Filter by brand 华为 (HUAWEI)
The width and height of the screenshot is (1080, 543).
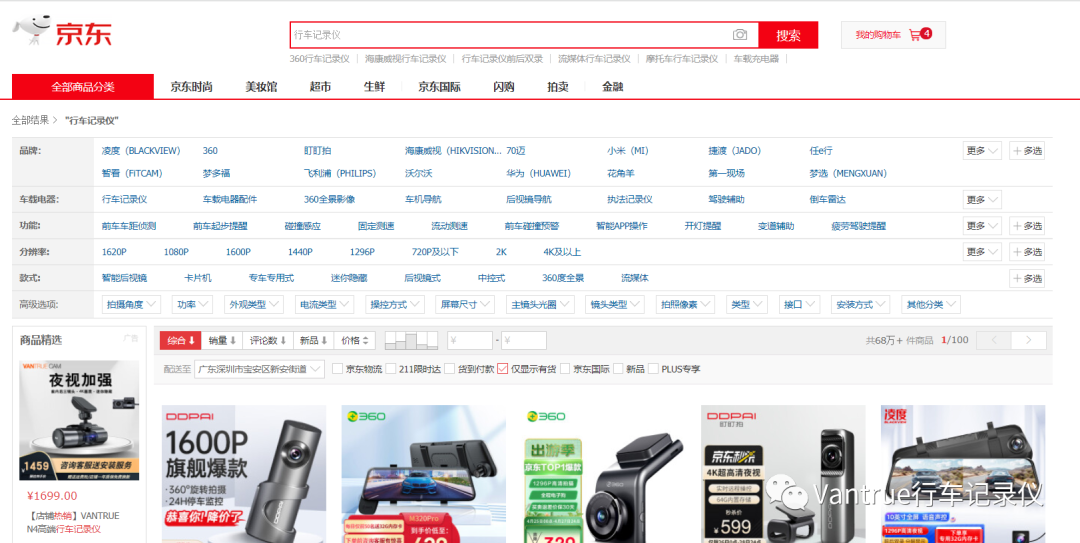pyautogui.click(x=539, y=173)
